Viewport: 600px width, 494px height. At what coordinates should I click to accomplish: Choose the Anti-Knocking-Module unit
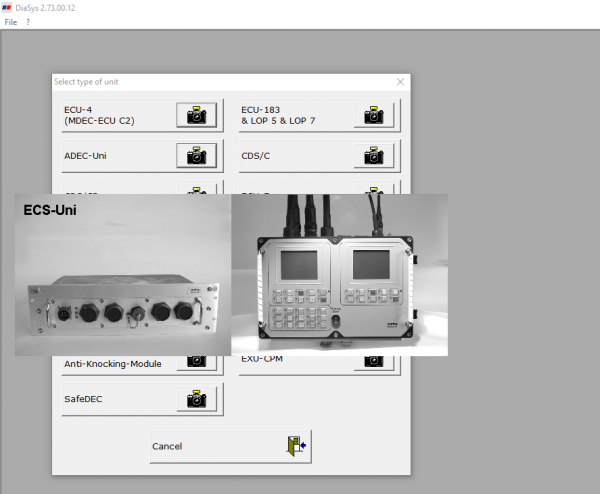(x=112, y=364)
